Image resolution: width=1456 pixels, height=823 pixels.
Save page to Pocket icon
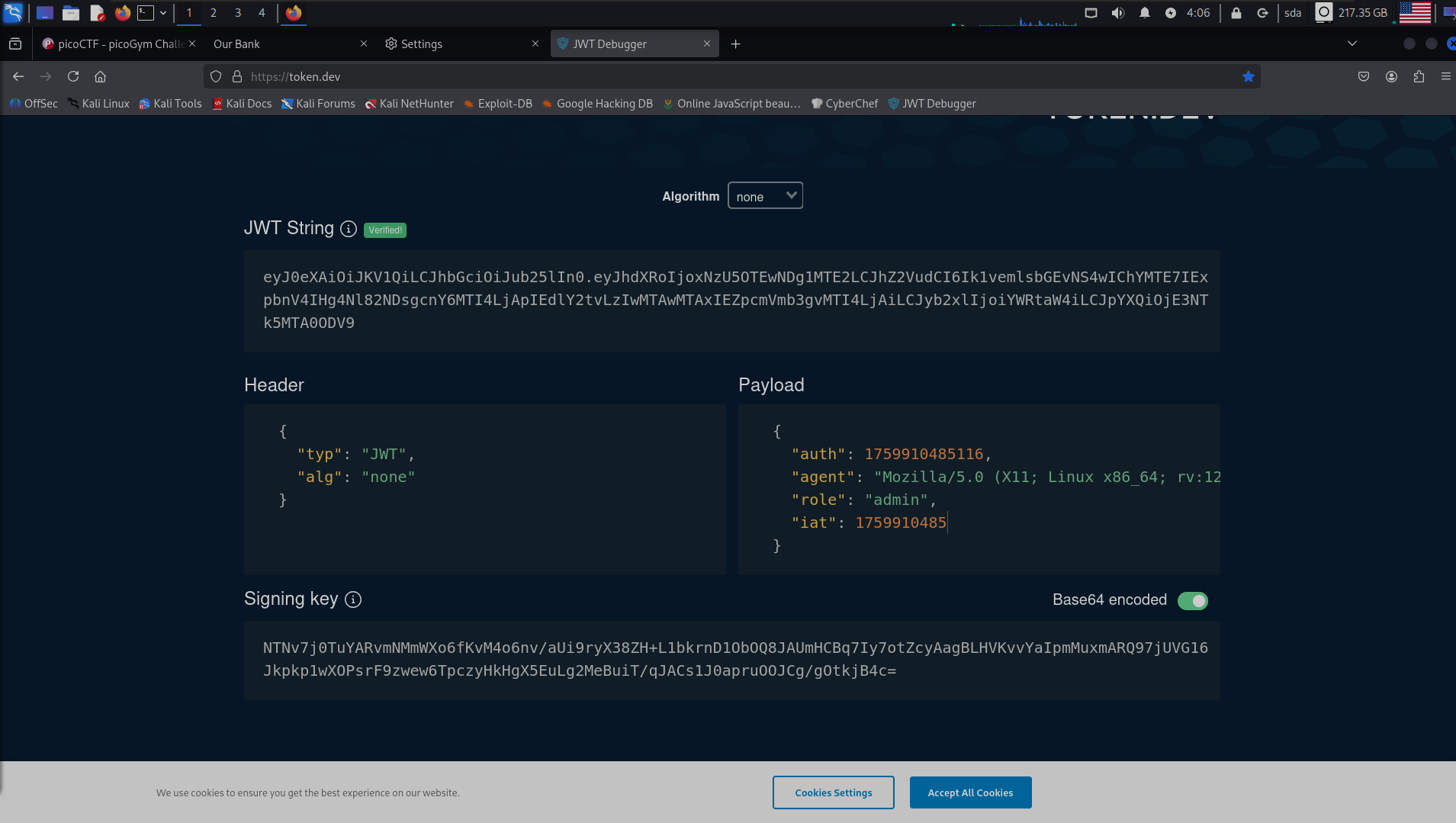click(x=1364, y=76)
